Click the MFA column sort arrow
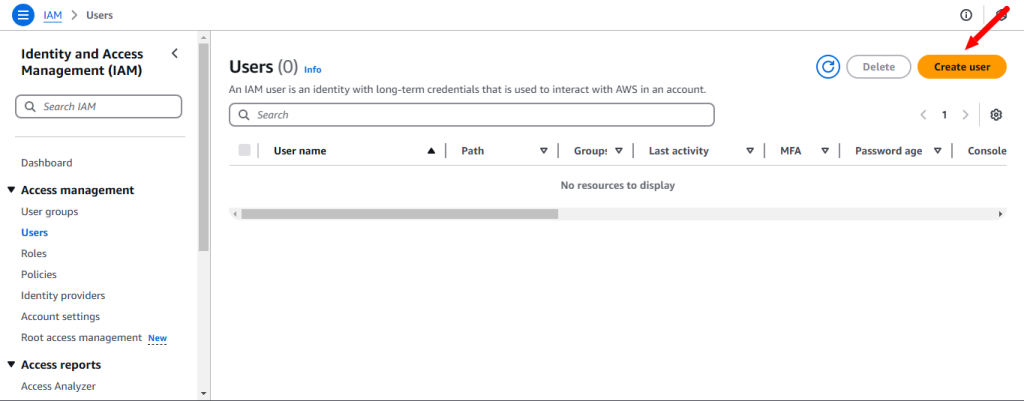 pos(825,151)
